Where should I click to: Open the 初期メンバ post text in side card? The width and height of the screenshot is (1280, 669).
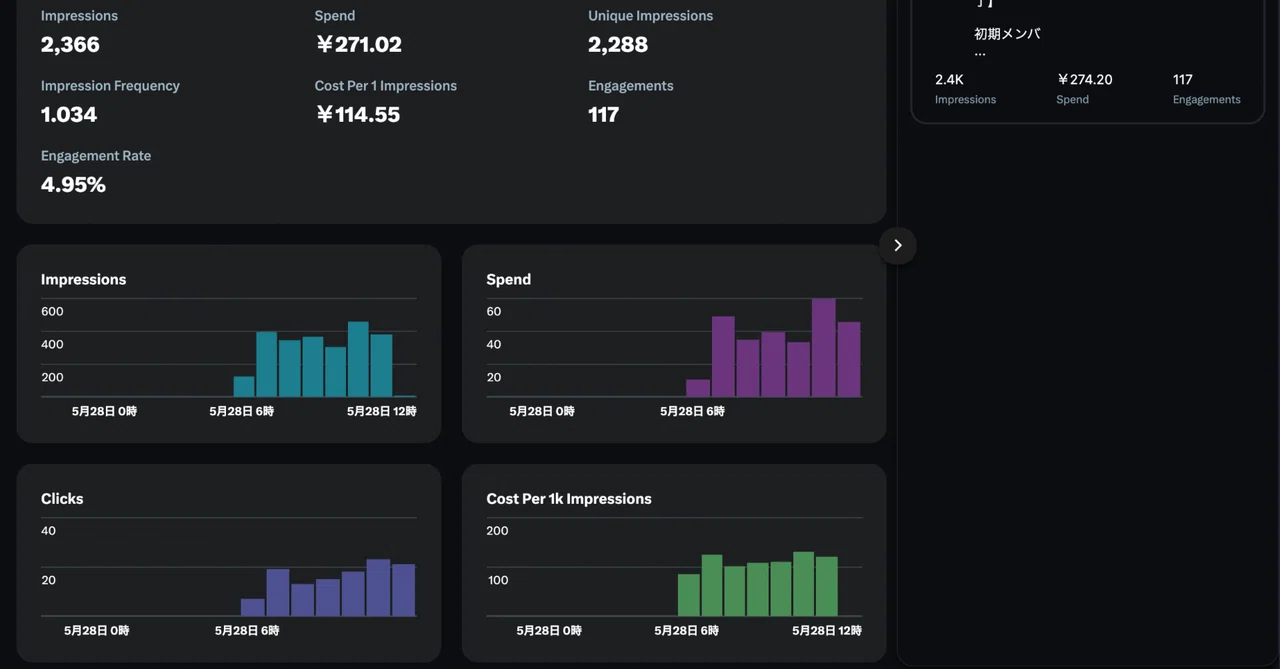pos(1007,34)
